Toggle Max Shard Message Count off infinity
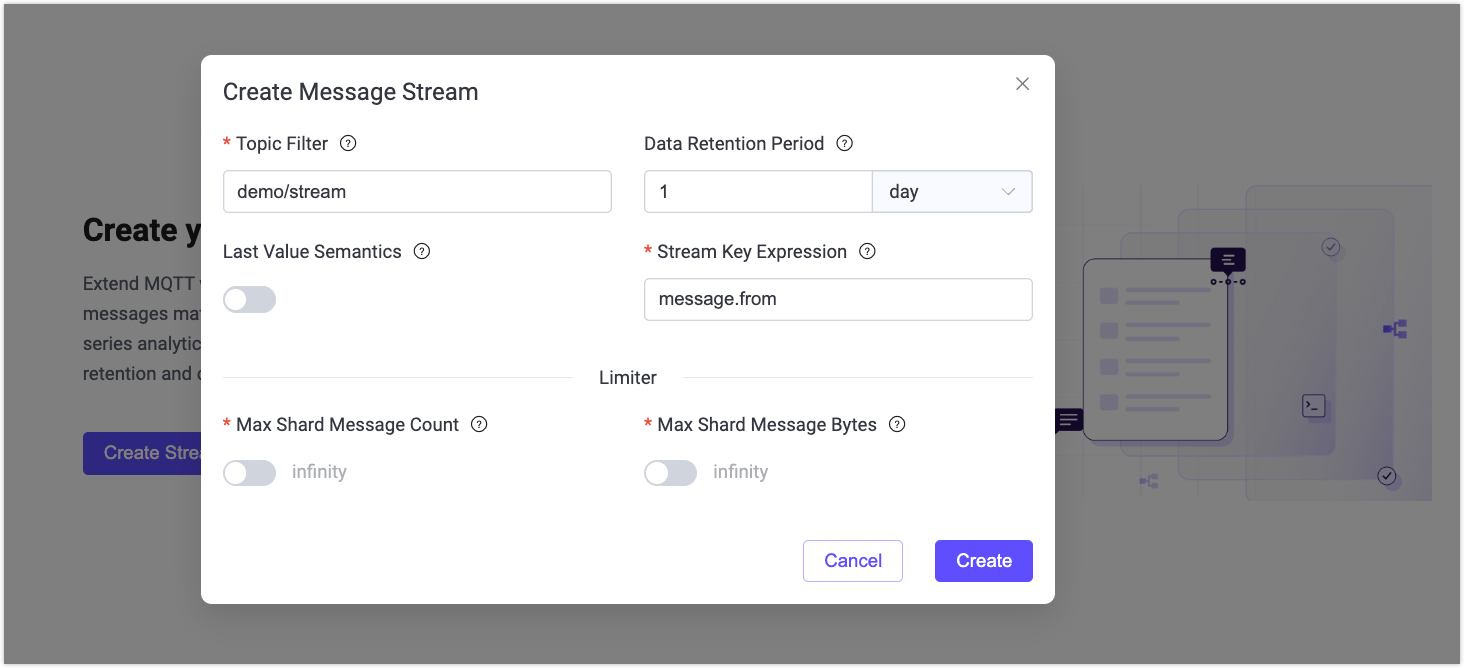Screen dimensions: 1464x668 [249, 472]
